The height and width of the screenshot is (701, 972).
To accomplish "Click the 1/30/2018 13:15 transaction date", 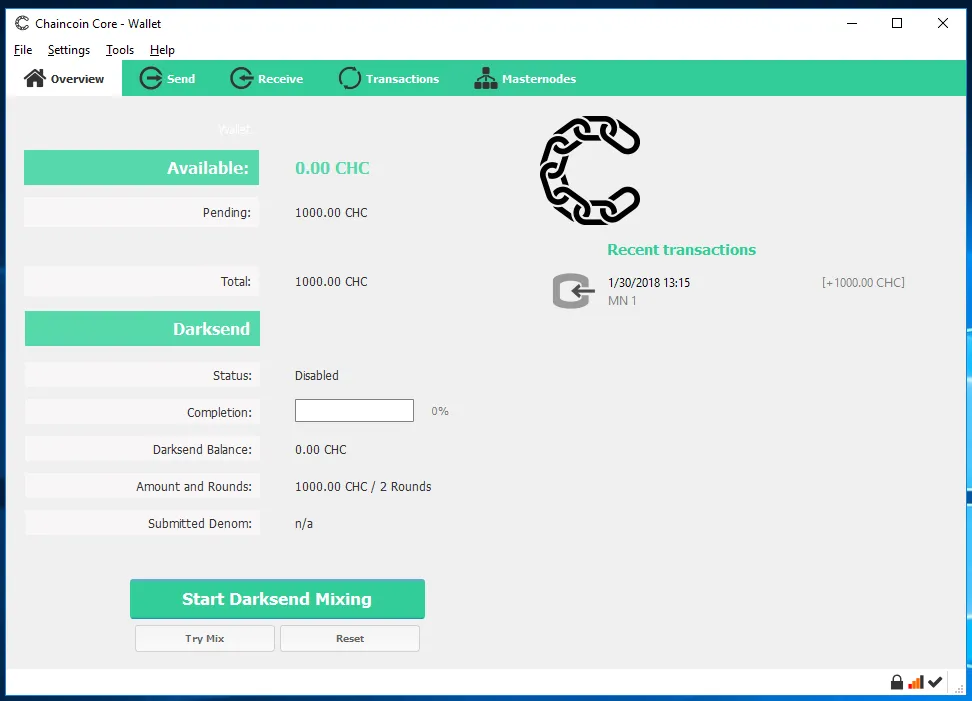I will click(648, 283).
